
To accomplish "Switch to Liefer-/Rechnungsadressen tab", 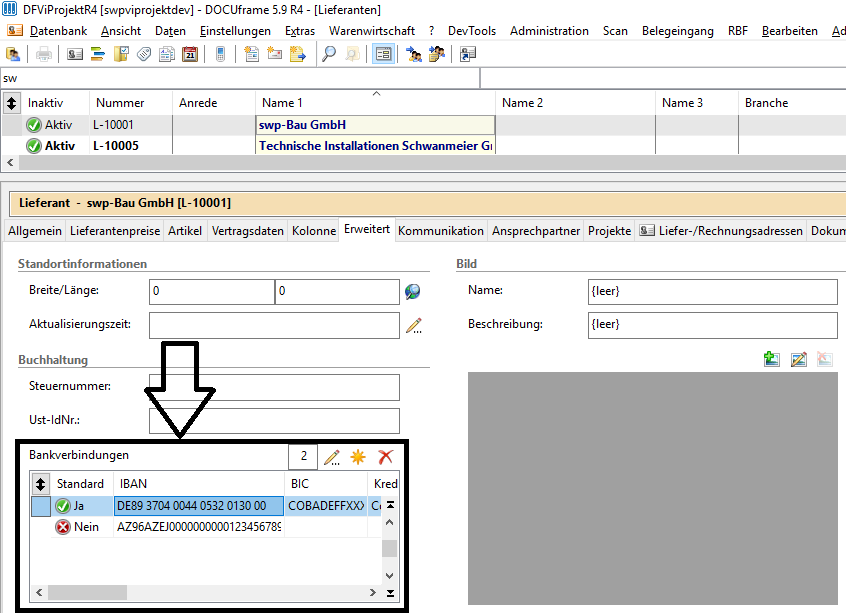I will (x=721, y=231).
